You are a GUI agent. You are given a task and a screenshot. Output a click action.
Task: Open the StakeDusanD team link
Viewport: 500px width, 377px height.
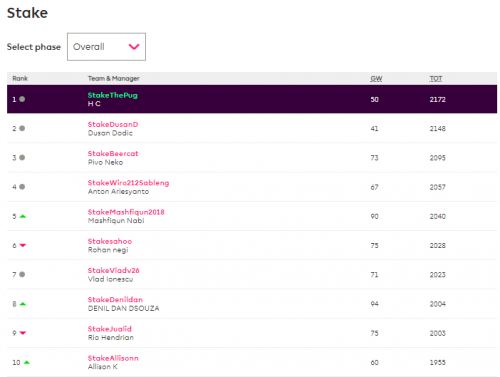113,124
